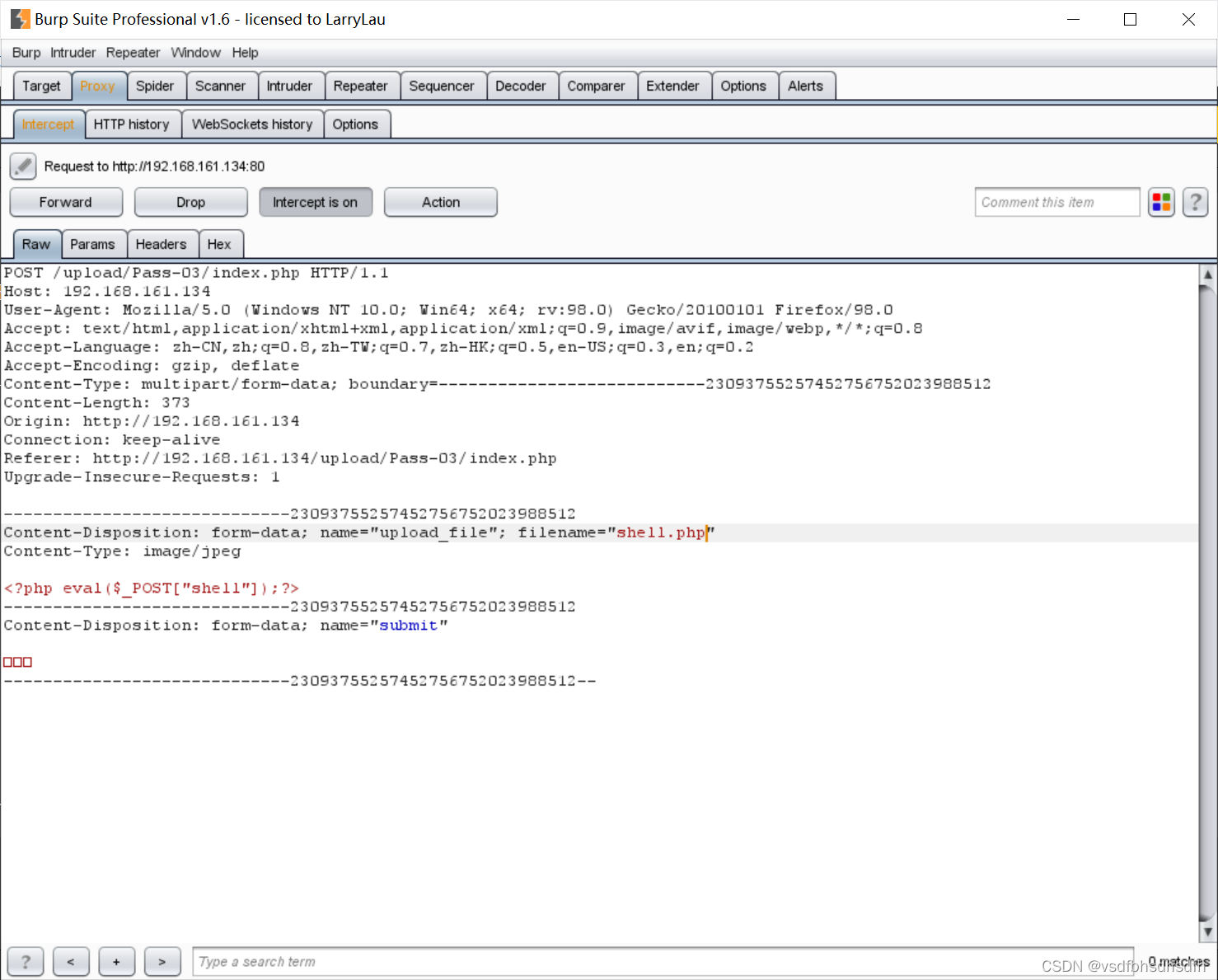Click the plus search options button
Screen dimensions: 1218x980
[116, 962]
